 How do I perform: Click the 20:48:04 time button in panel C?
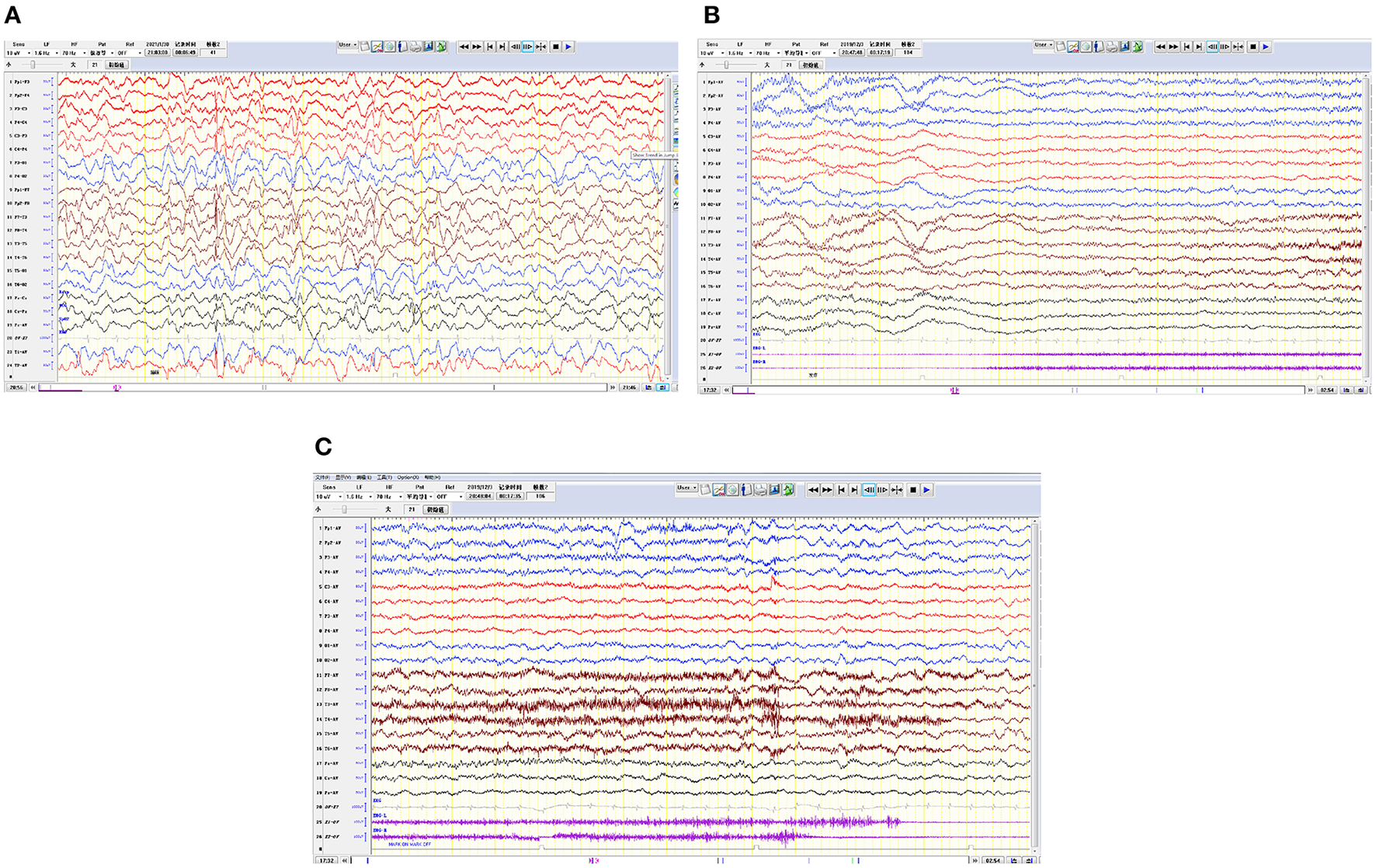click(x=478, y=496)
